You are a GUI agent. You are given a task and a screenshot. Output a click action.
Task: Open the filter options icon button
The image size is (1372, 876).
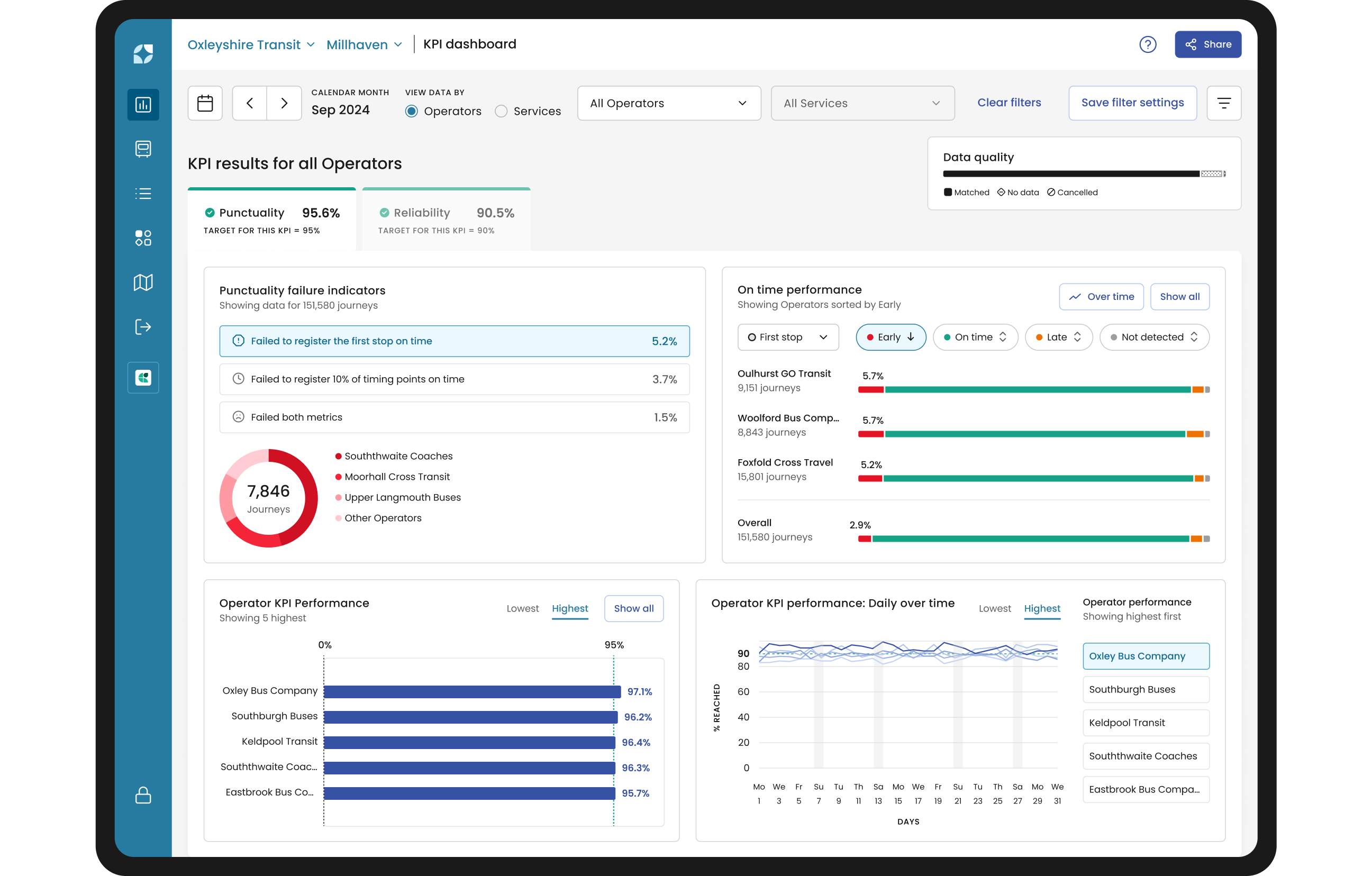pyautogui.click(x=1223, y=103)
